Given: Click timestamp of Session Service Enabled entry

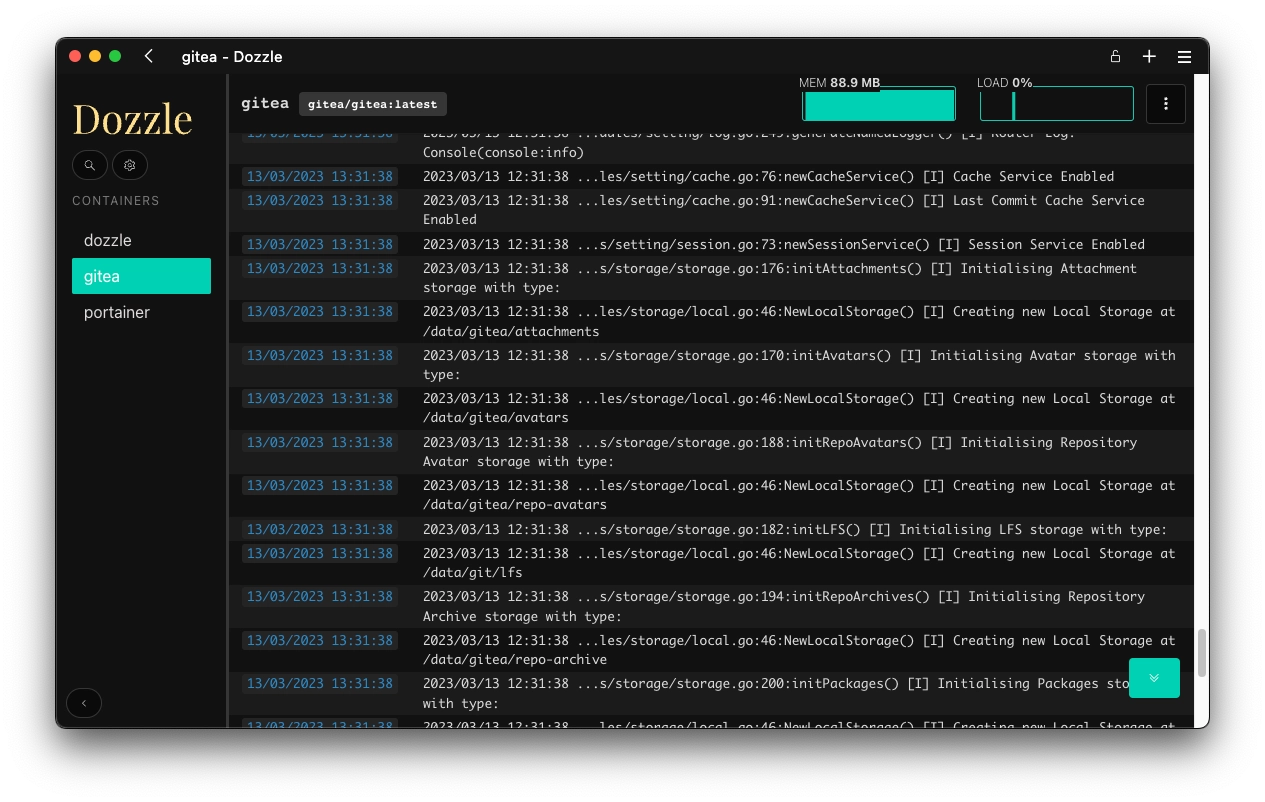Looking at the screenshot, I should click(320, 245).
